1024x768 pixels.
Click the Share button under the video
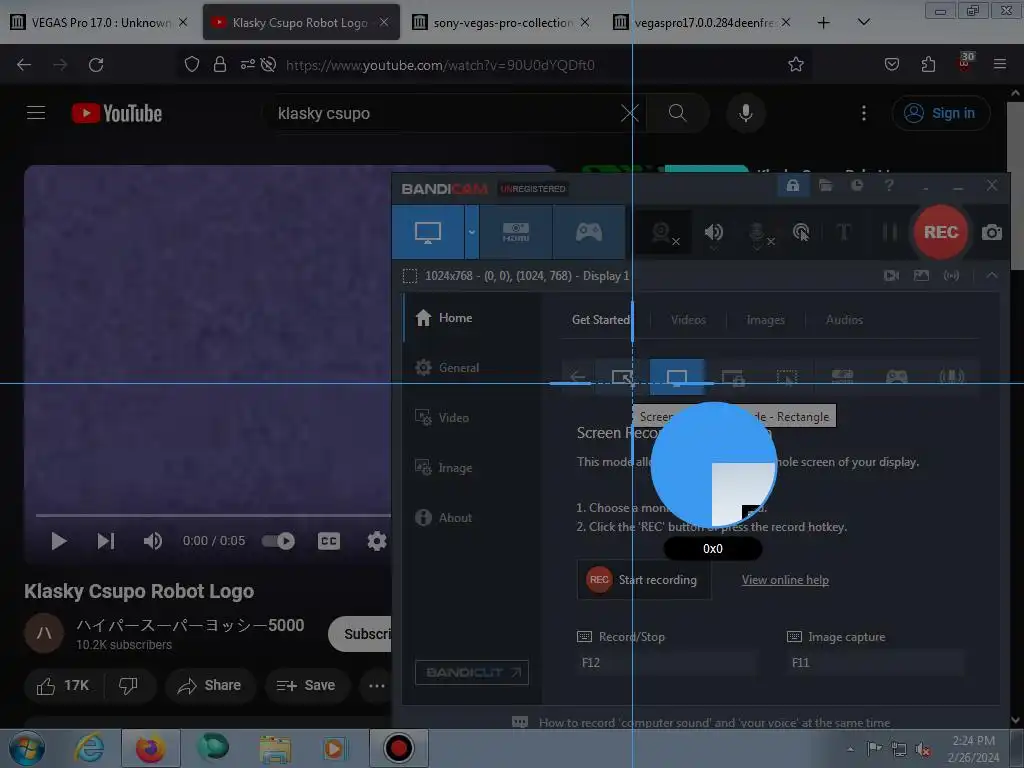(x=209, y=686)
